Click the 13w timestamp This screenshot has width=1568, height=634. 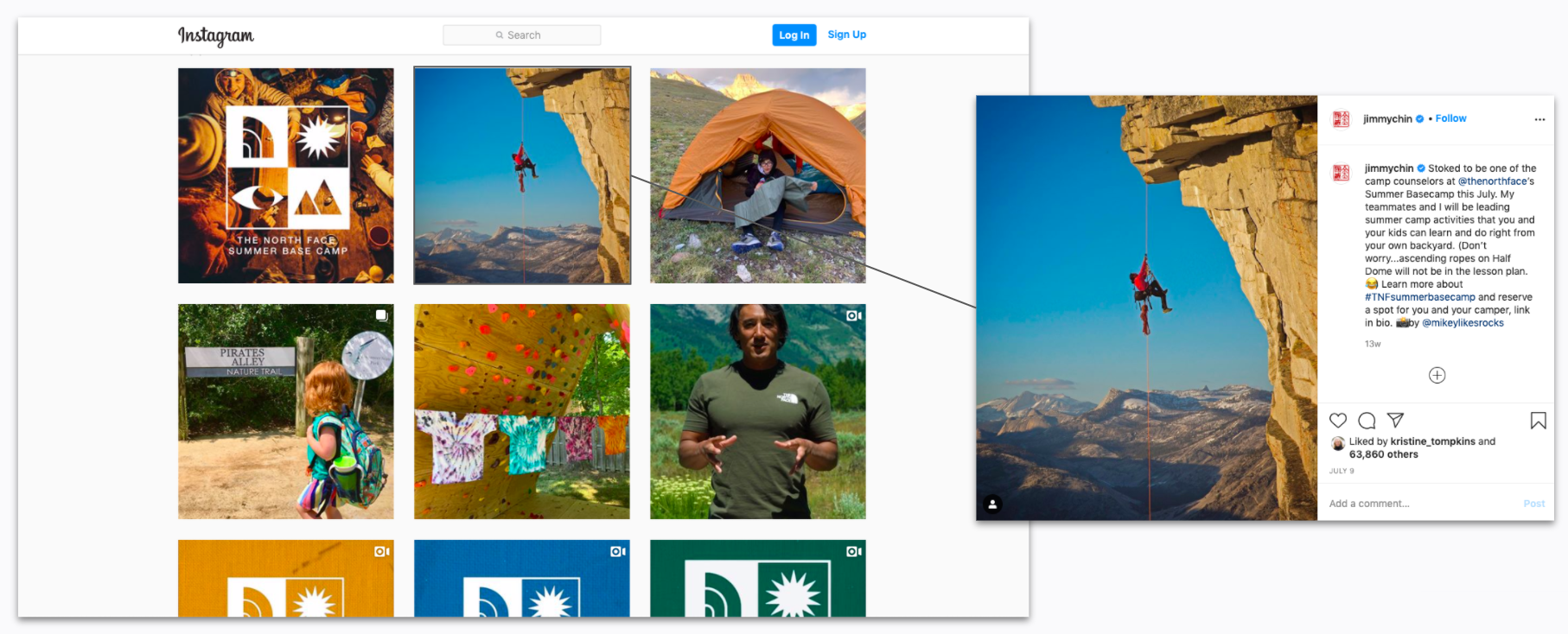[x=1373, y=344]
